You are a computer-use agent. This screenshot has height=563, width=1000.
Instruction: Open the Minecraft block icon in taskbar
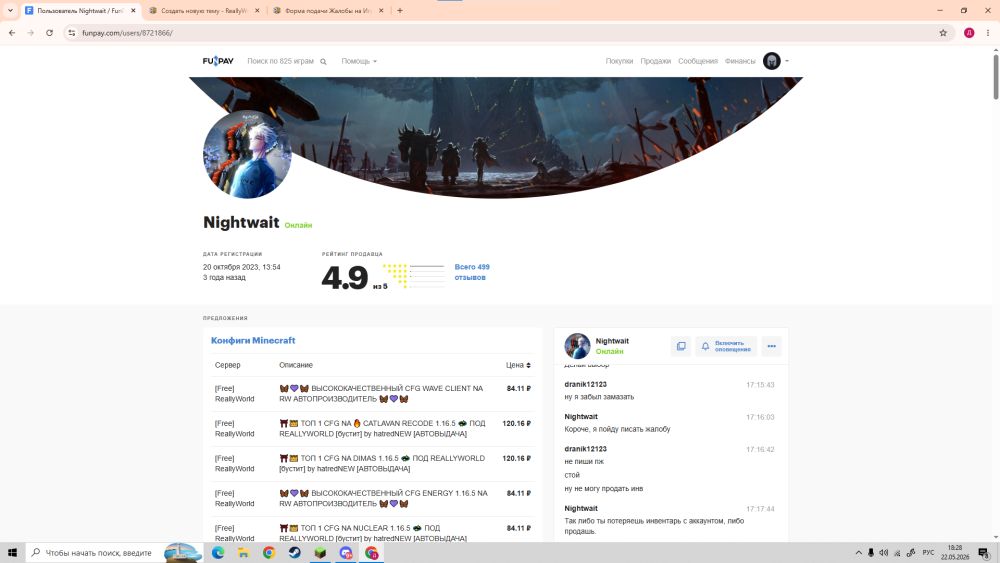[x=320, y=553]
